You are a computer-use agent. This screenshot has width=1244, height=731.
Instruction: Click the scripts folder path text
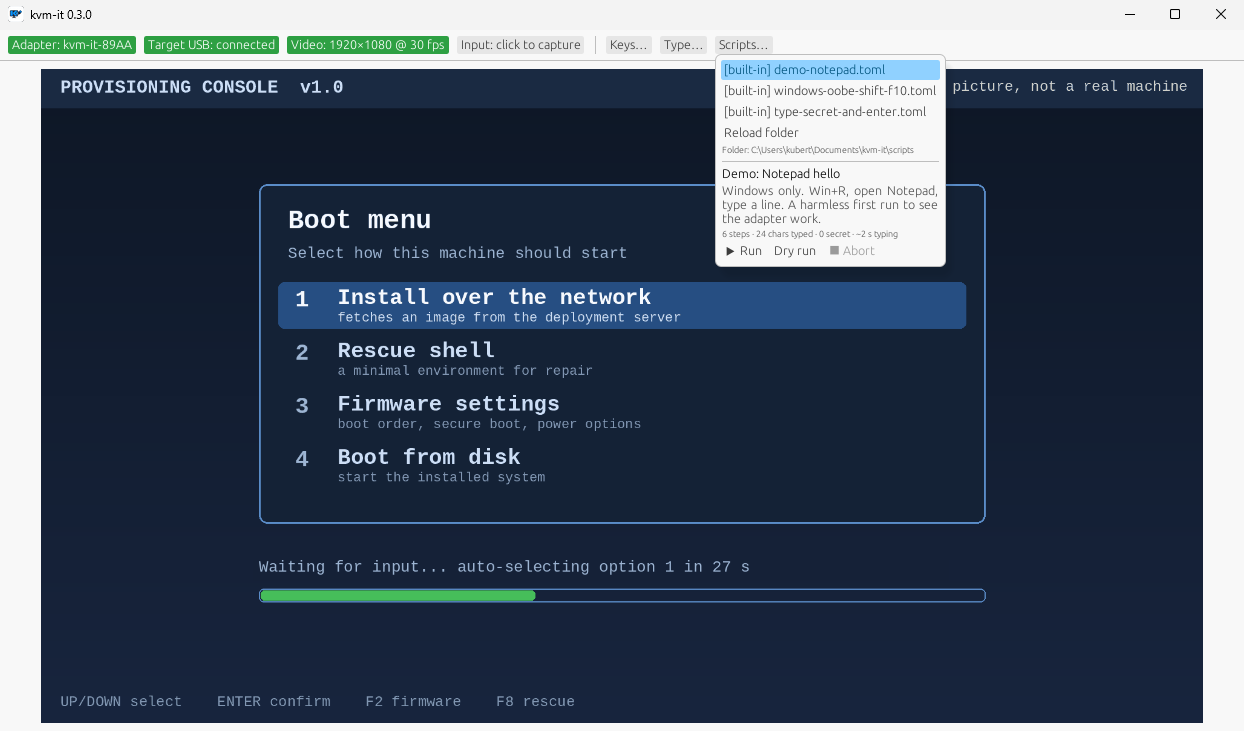click(818, 150)
